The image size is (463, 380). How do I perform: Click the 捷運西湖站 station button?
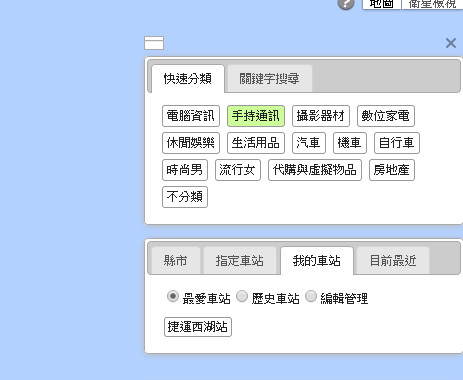coord(198,327)
